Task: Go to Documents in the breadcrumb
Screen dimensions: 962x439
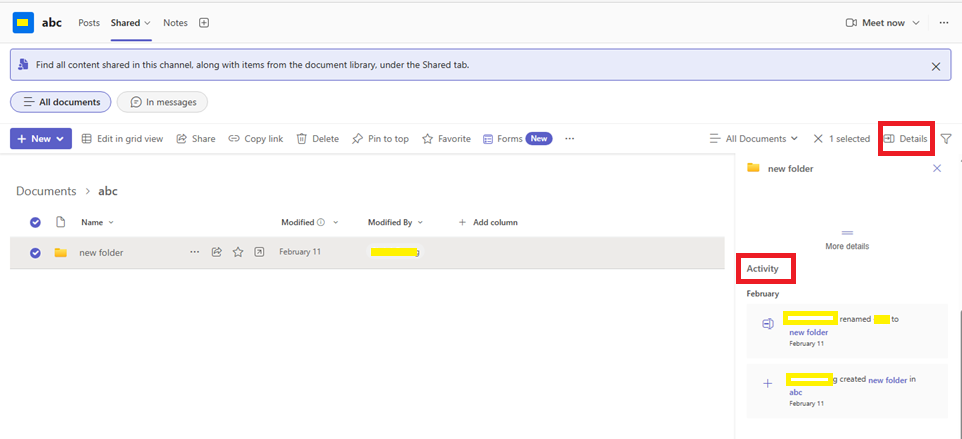Action: (46, 191)
